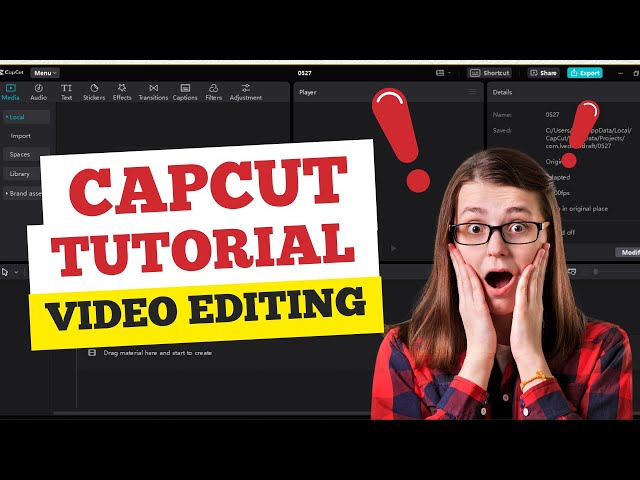Click the CapCut logo

click(x=12, y=73)
